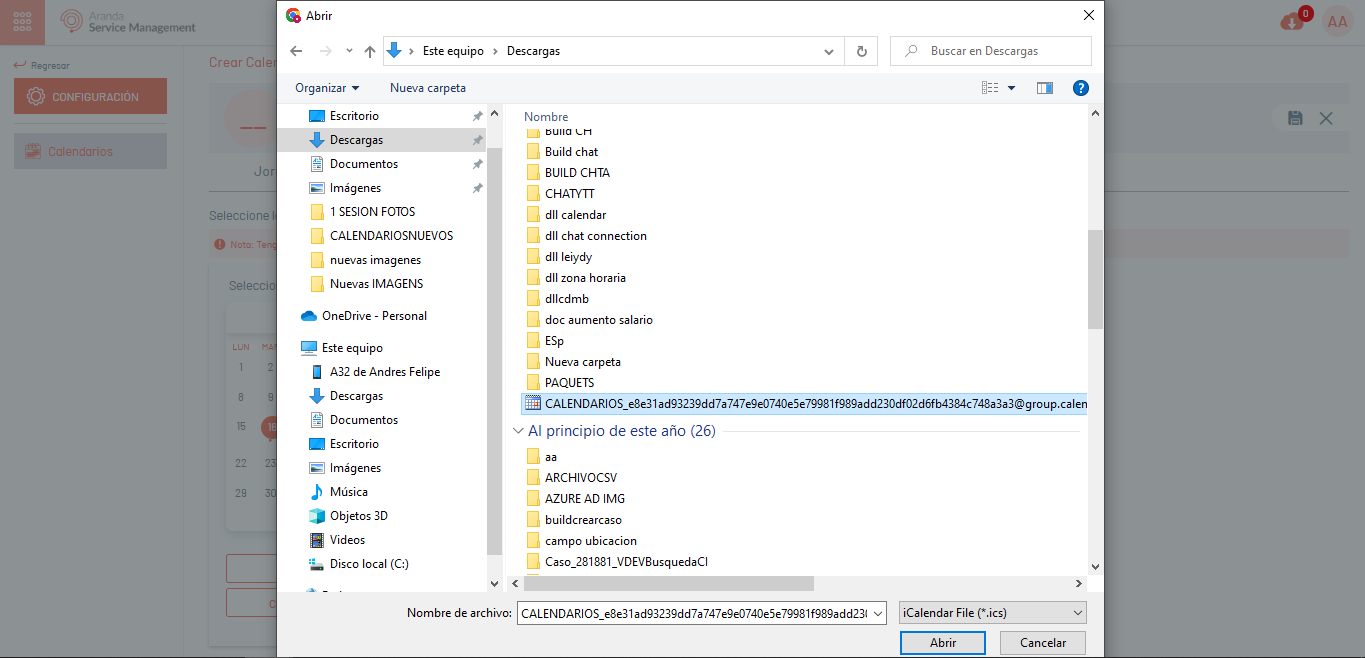This screenshot has width=1365, height=658.
Task: Click Nueva carpeta in toolbar
Action: (427, 88)
